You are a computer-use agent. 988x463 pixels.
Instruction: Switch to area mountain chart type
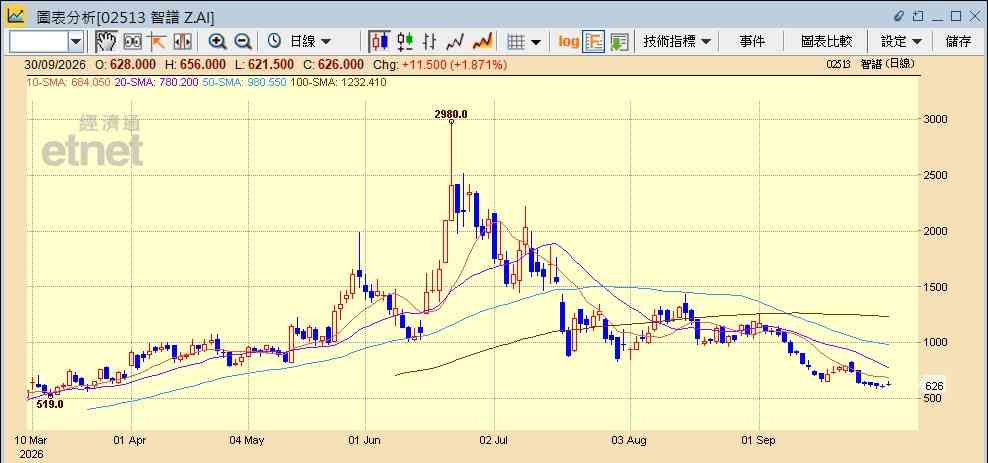click(482, 42)
